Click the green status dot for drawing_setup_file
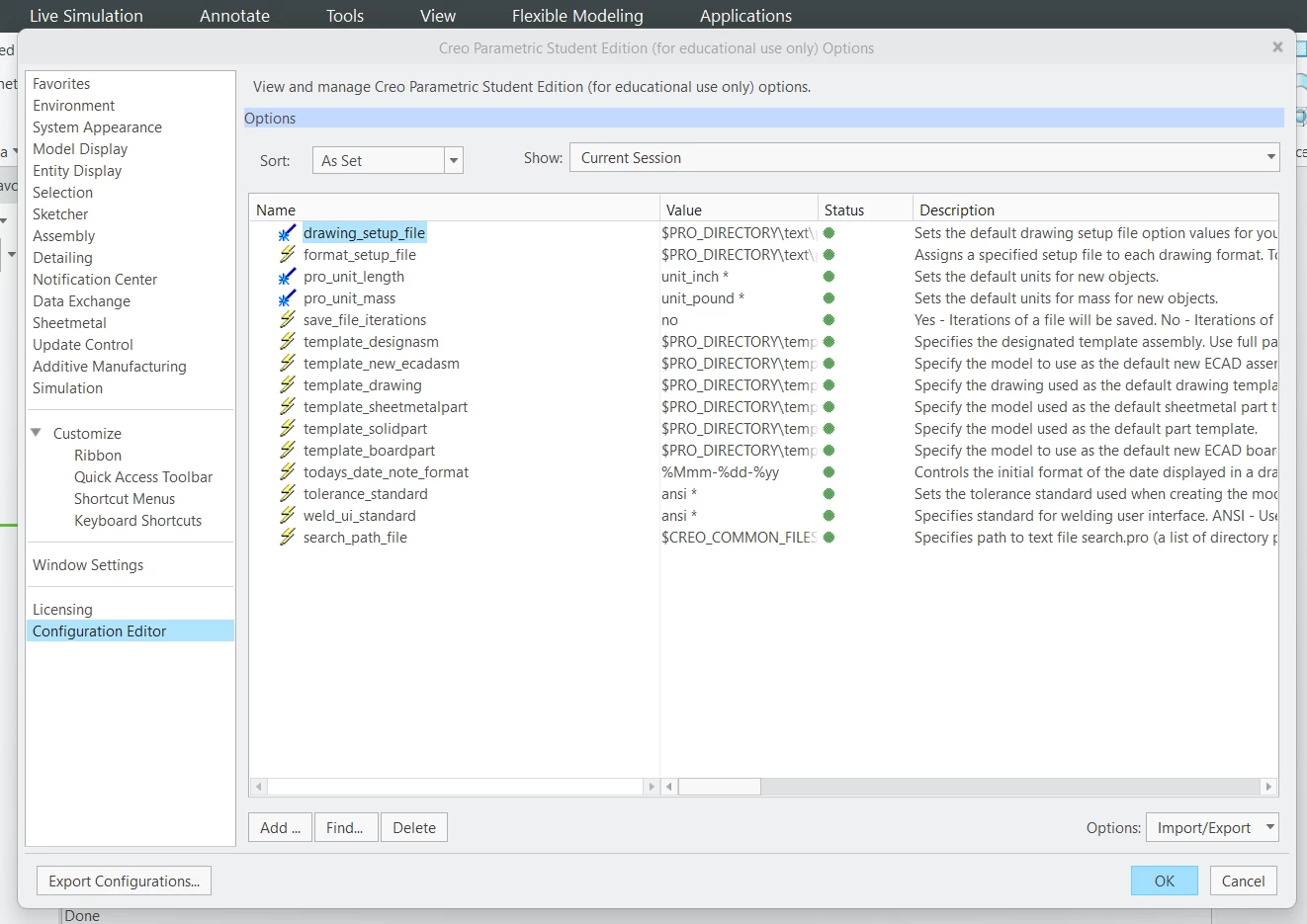Viewport: 1307px width, 924px height. pos(828,233)
